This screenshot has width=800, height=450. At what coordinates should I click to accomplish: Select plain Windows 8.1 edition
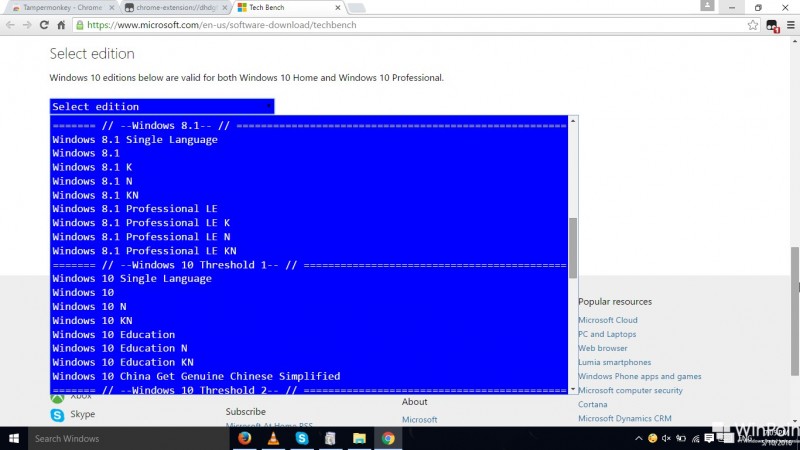[x=309, y=153]
